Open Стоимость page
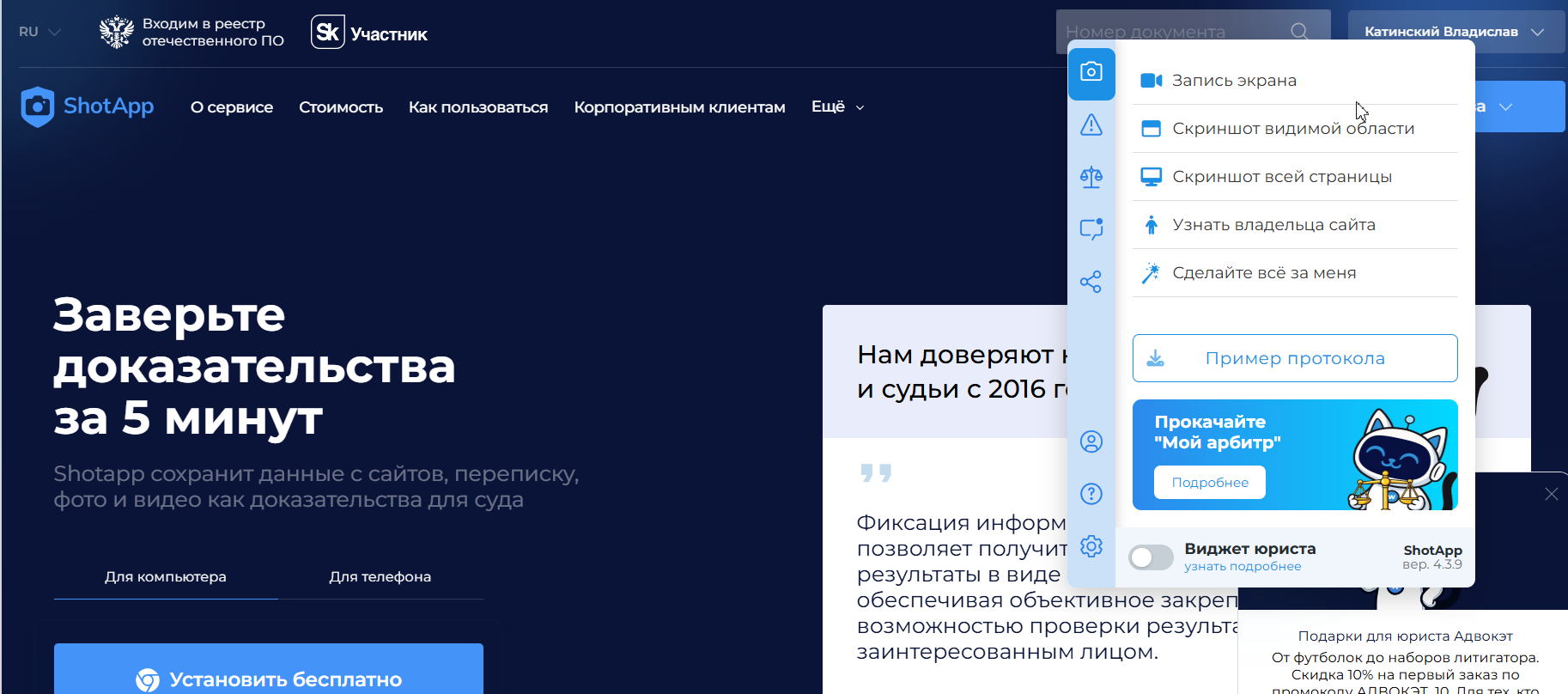Viewport: 1568px width, 694px height. tap(341, 107)
